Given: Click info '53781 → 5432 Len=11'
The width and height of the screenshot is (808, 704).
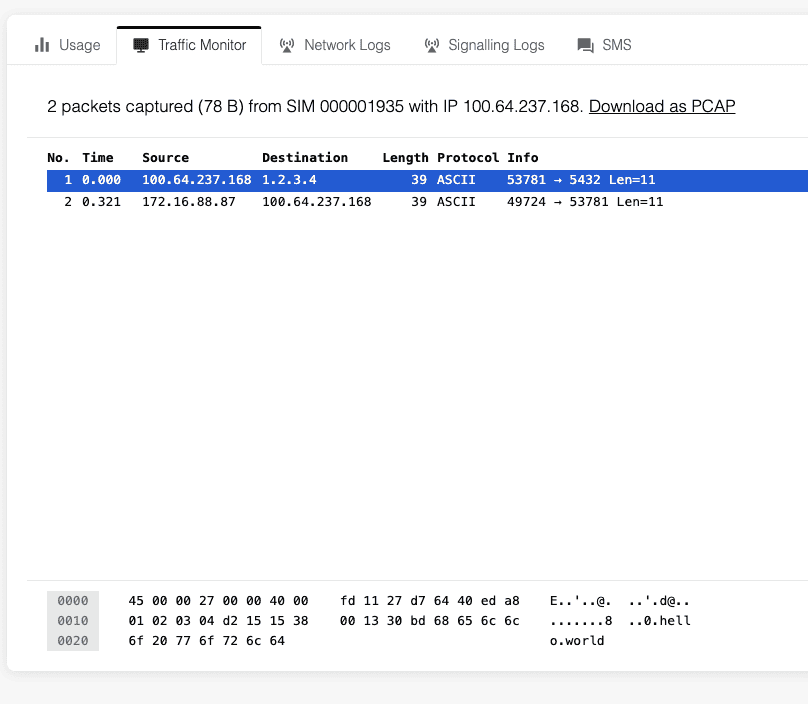Looking at the screenshot, I should click(581, 180).
